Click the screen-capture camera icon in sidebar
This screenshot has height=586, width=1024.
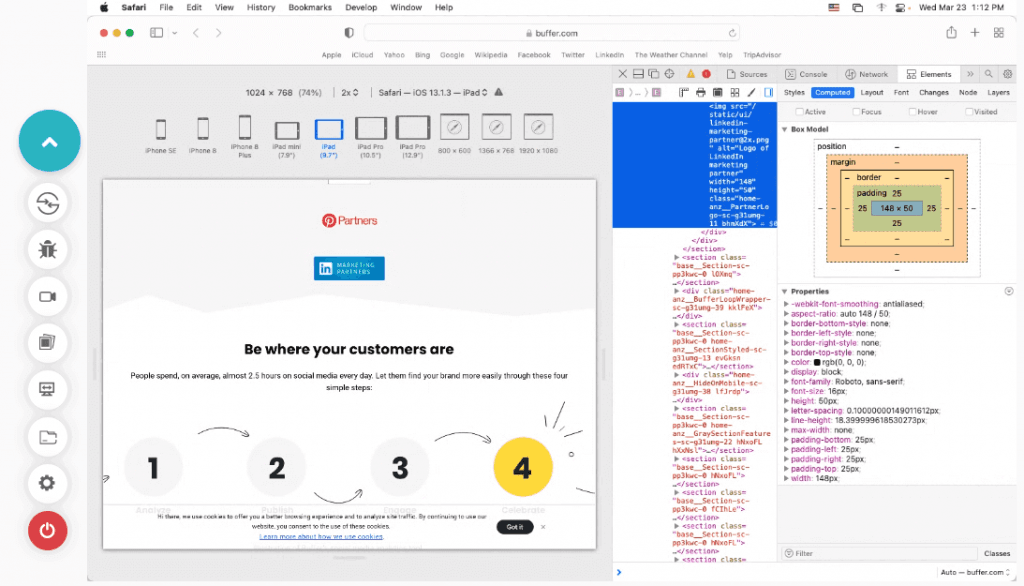[46, 296]
